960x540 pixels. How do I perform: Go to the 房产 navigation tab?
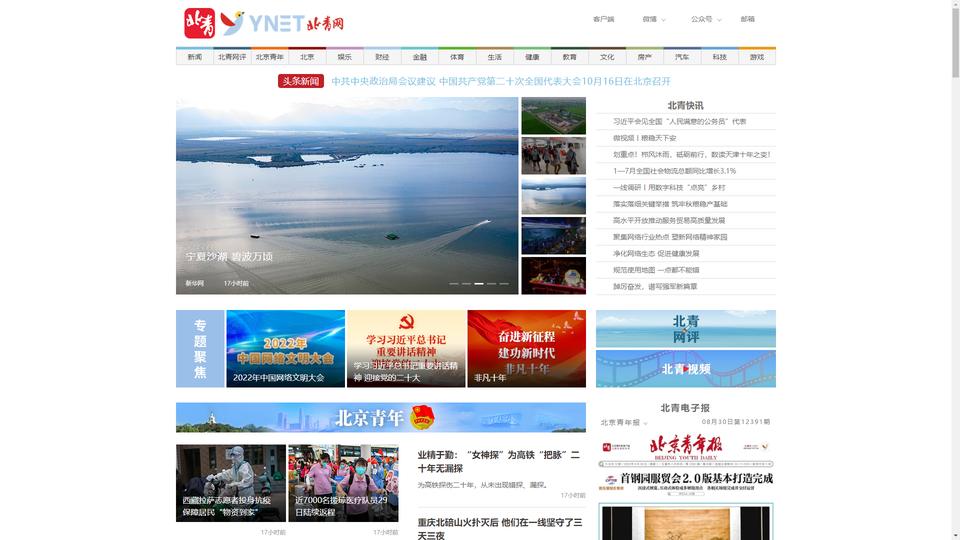(x=645, y=57)
